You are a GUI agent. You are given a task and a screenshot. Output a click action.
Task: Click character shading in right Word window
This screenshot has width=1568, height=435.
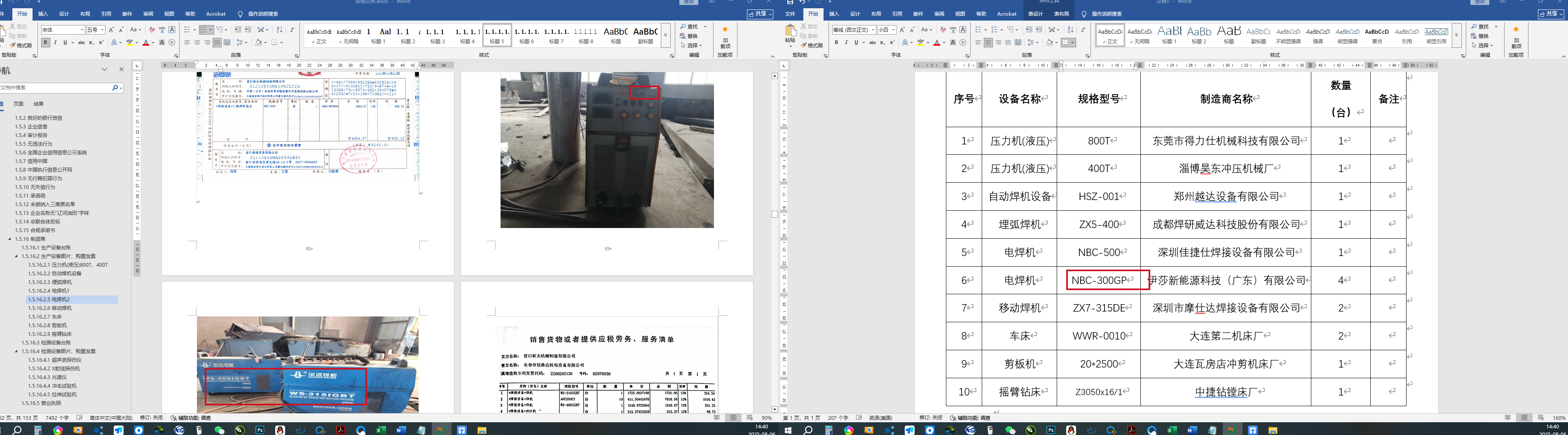point(953,42)
